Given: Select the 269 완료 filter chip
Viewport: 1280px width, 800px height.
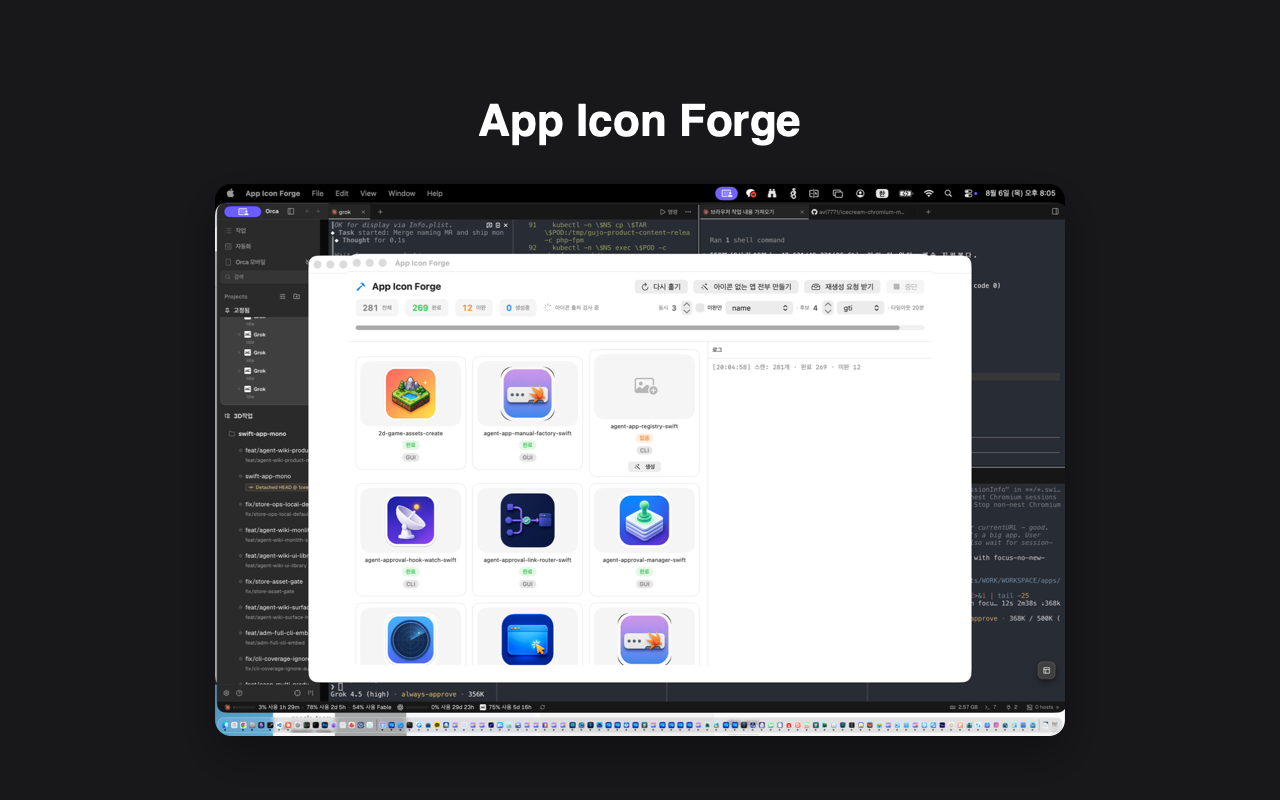Looking at the screenshot, I should pyautogui.click(x=427, y=308).
